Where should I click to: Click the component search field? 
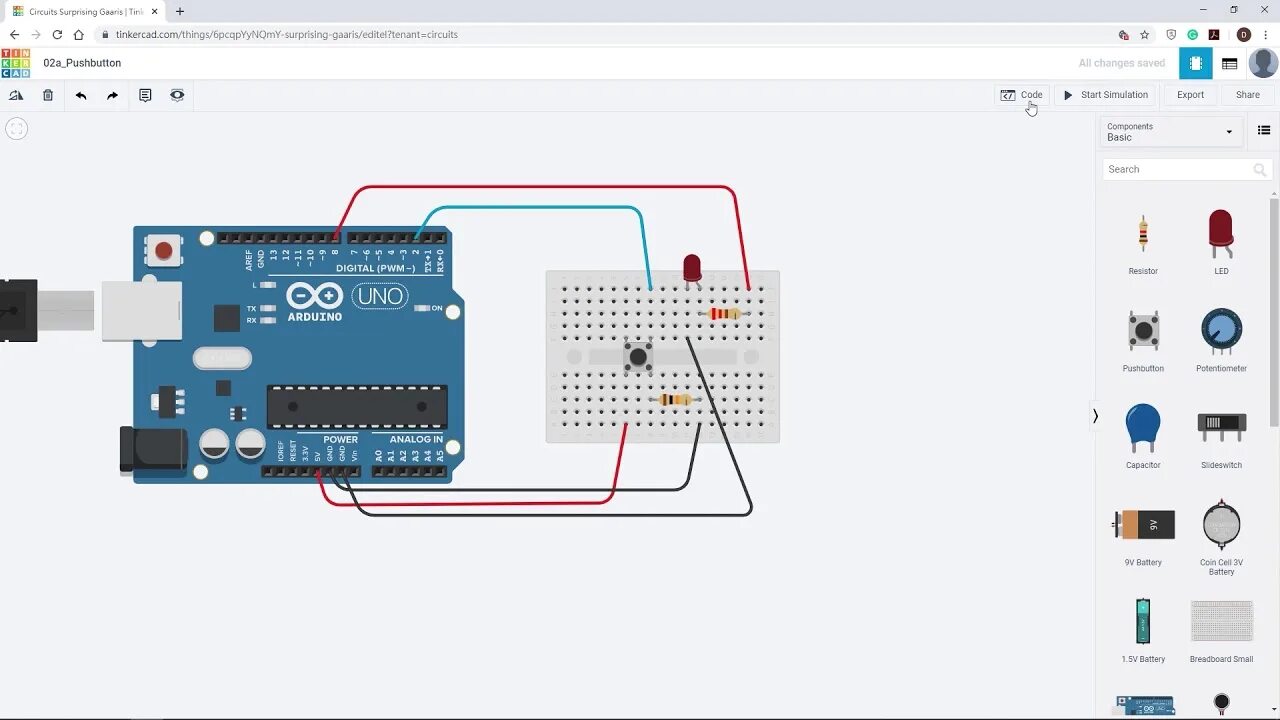point(1187,169)
